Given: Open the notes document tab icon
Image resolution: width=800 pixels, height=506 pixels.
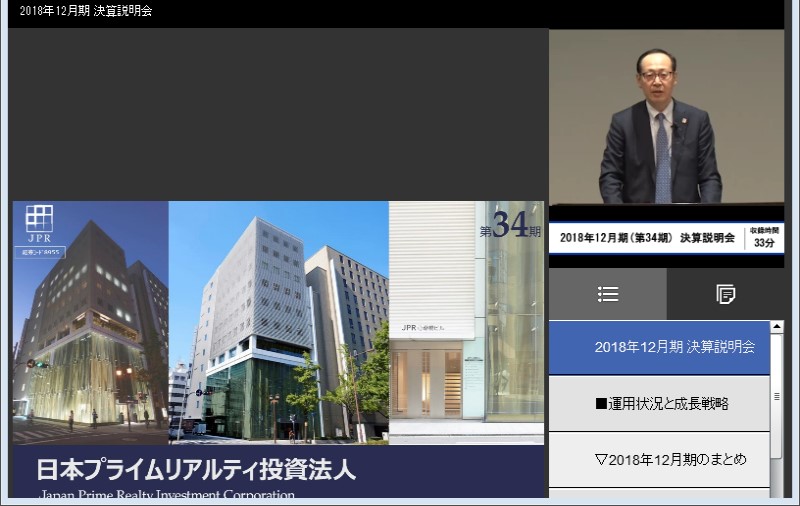Looking at the screenshot, I should 726,294.
